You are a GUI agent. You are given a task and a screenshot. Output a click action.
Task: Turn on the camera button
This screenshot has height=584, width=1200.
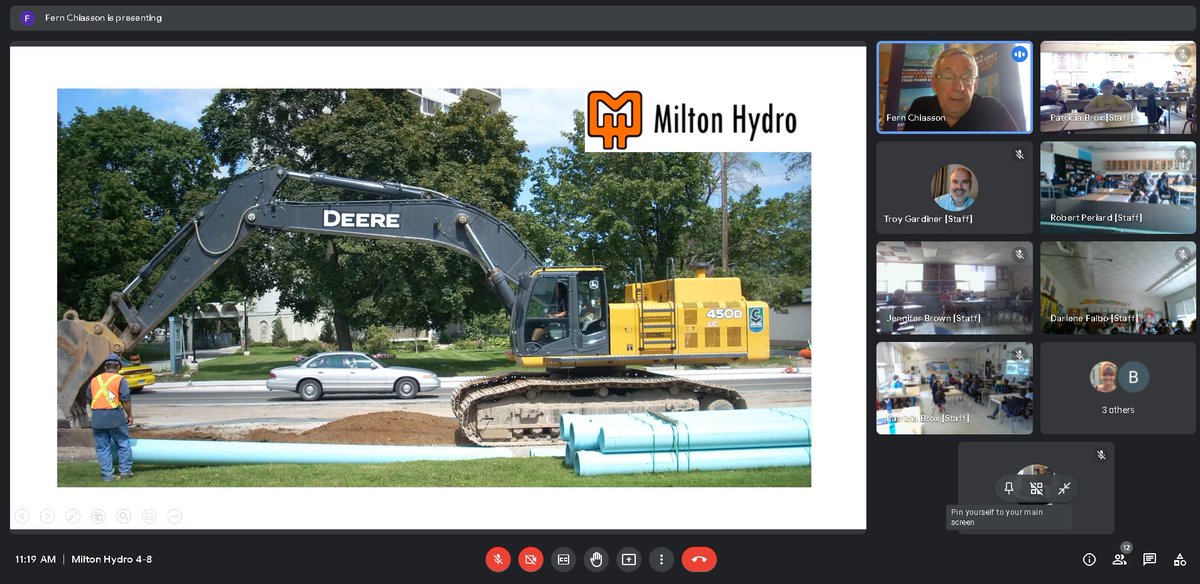pyautogui.click(x=531, y=559)
